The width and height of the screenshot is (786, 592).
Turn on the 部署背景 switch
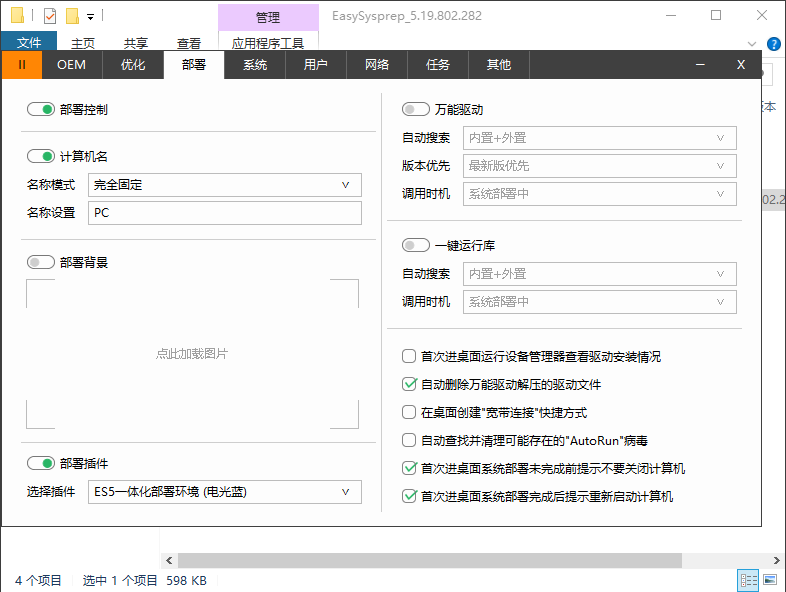coord(41,263)
